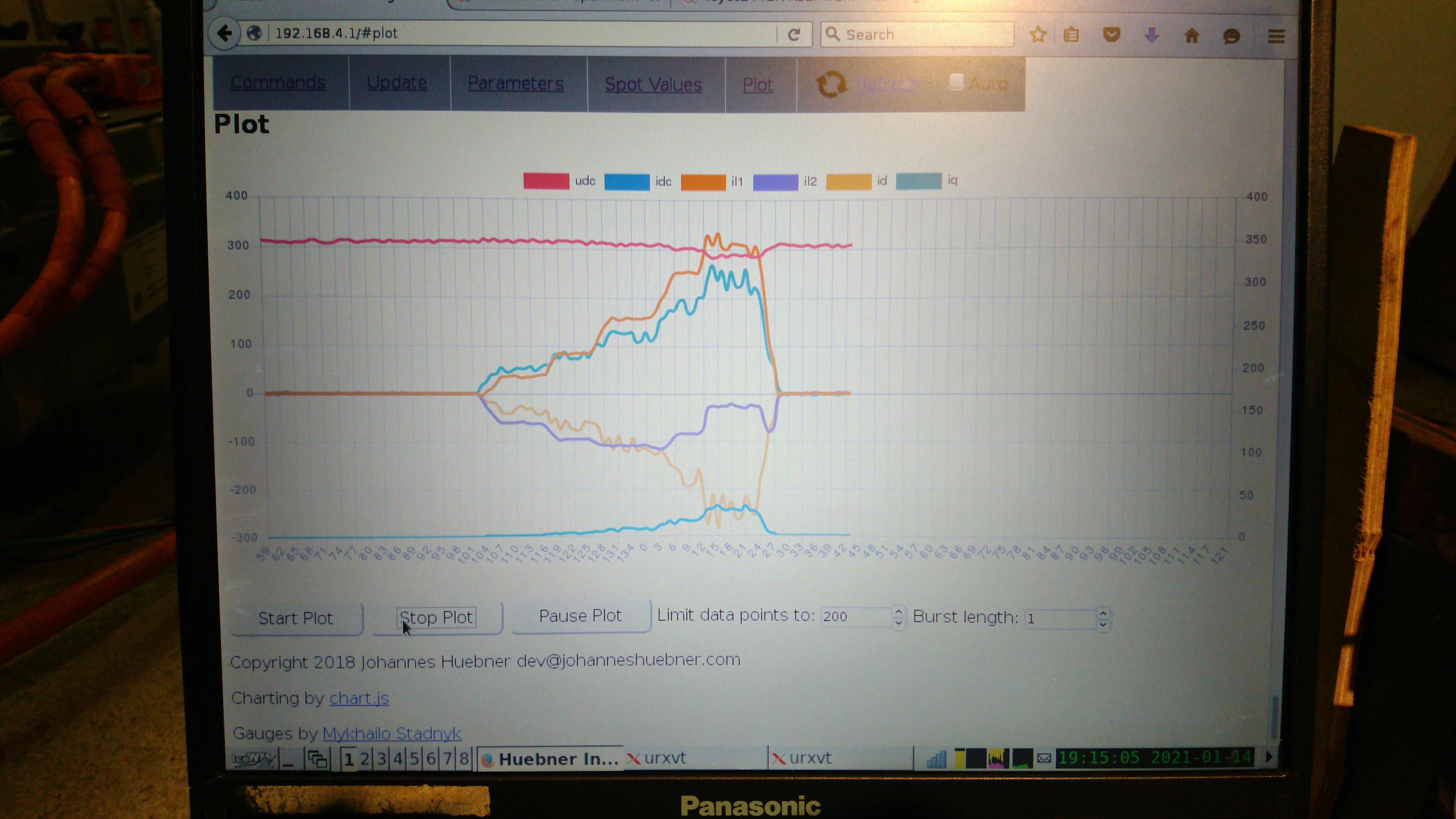
Task: Open the Parameters tab
Action: point(516,84)
